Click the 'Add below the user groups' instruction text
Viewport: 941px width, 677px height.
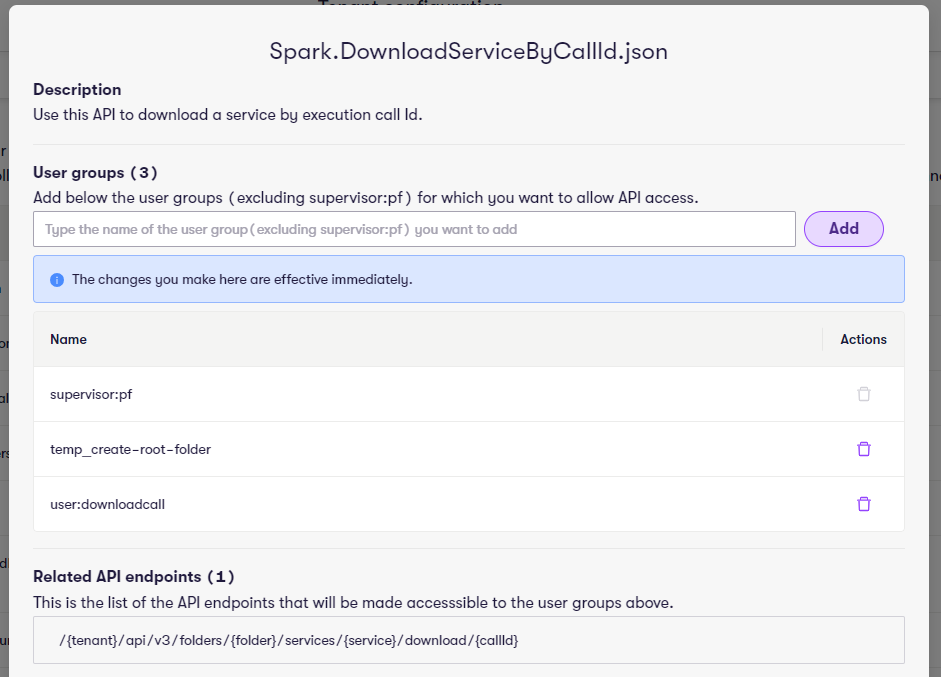click(x=365, y=198)
